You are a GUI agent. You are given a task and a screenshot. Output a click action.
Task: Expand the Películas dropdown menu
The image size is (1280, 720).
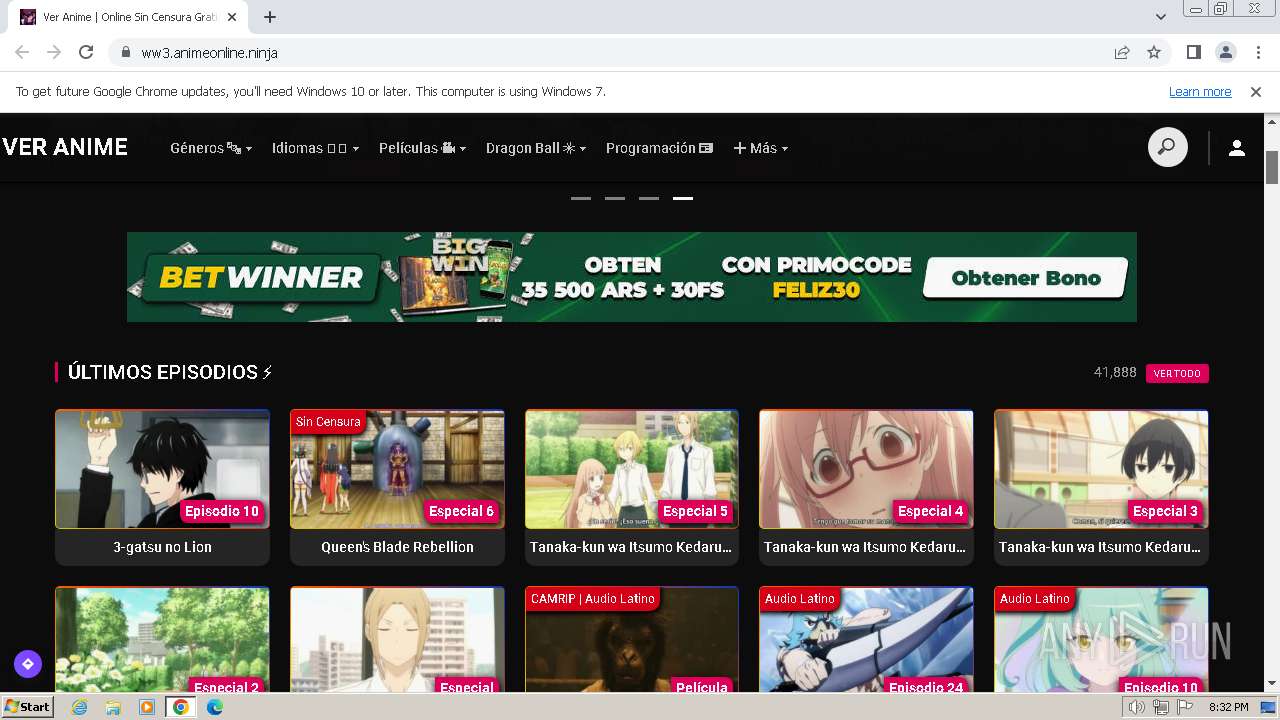coord(422,148)
